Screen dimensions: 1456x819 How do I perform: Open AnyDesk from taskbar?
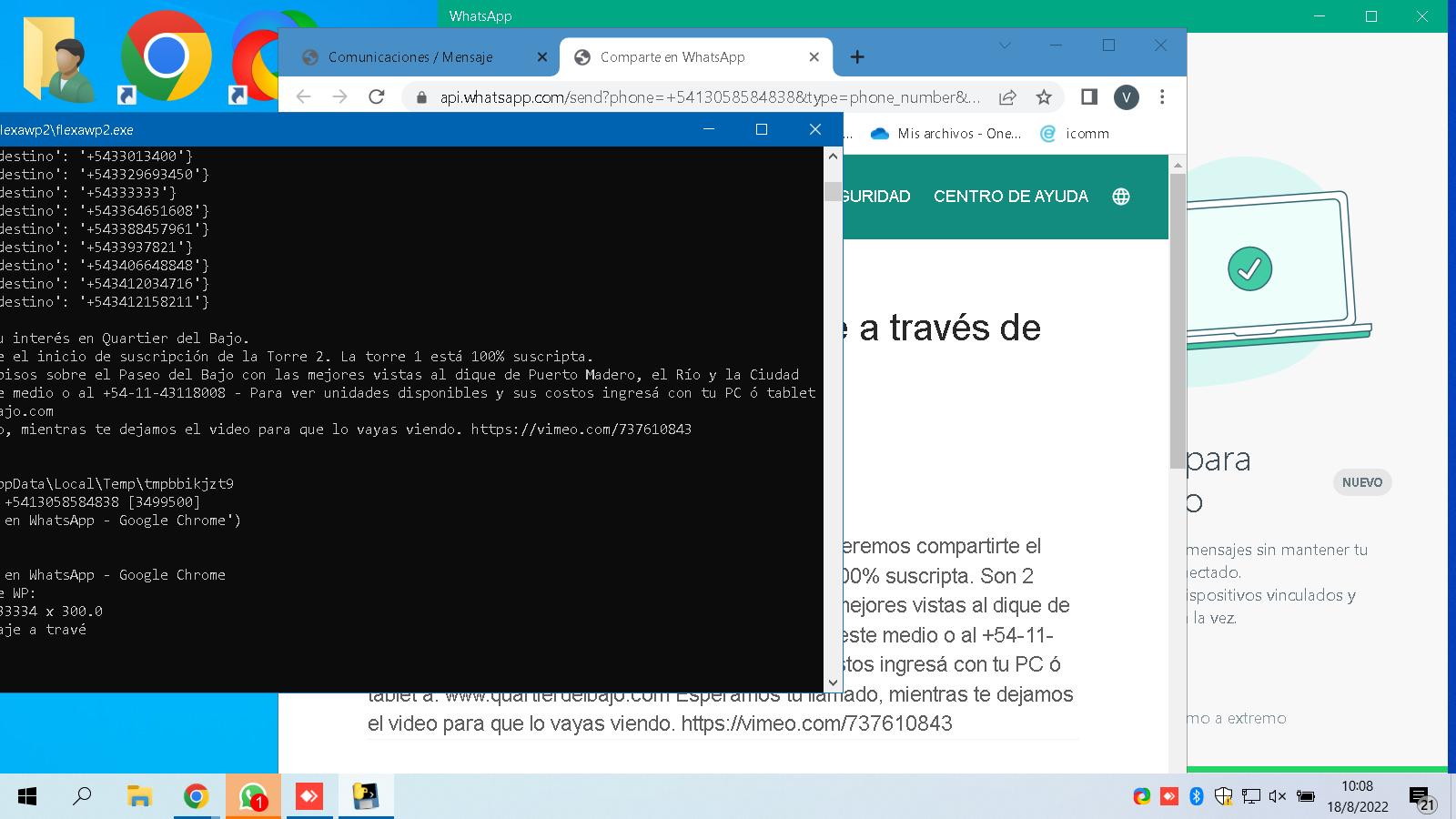(309, 797)
